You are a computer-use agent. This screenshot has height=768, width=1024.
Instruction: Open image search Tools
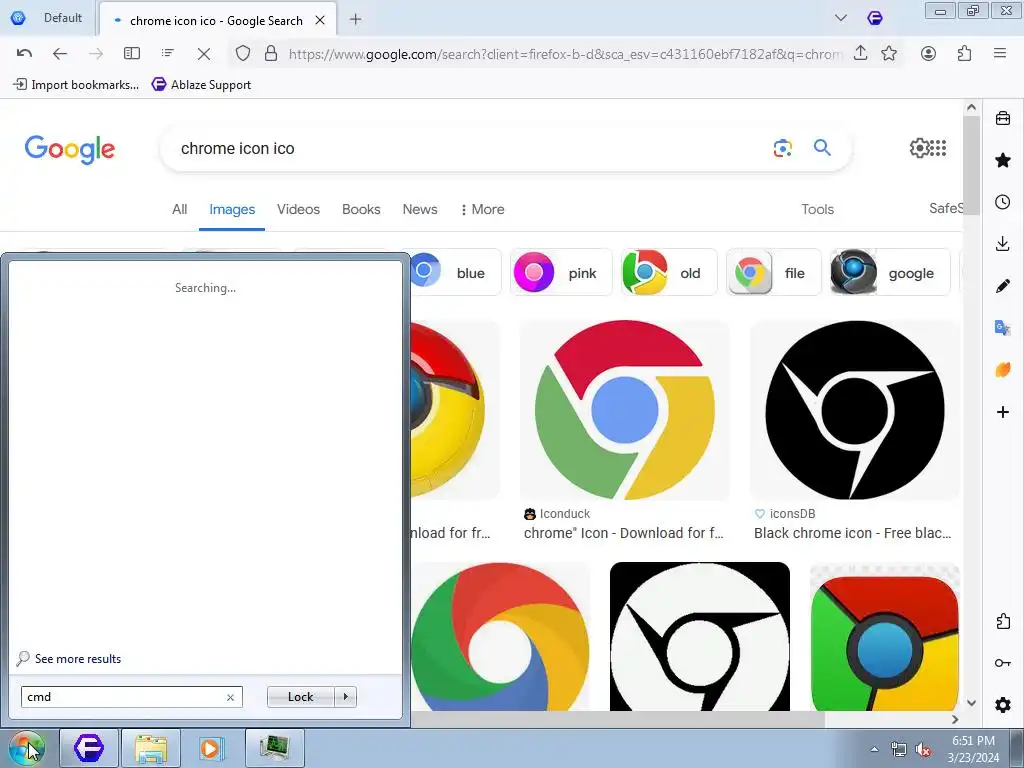tap(818, 209)
